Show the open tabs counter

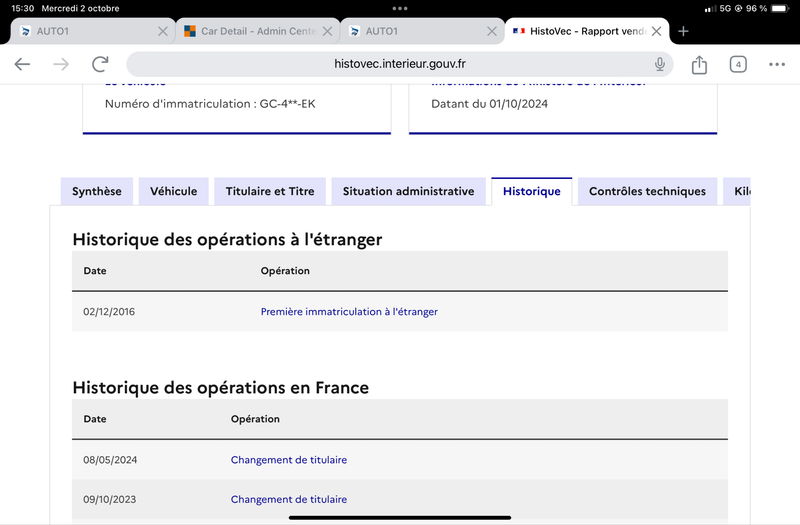(x=738, y=64)
